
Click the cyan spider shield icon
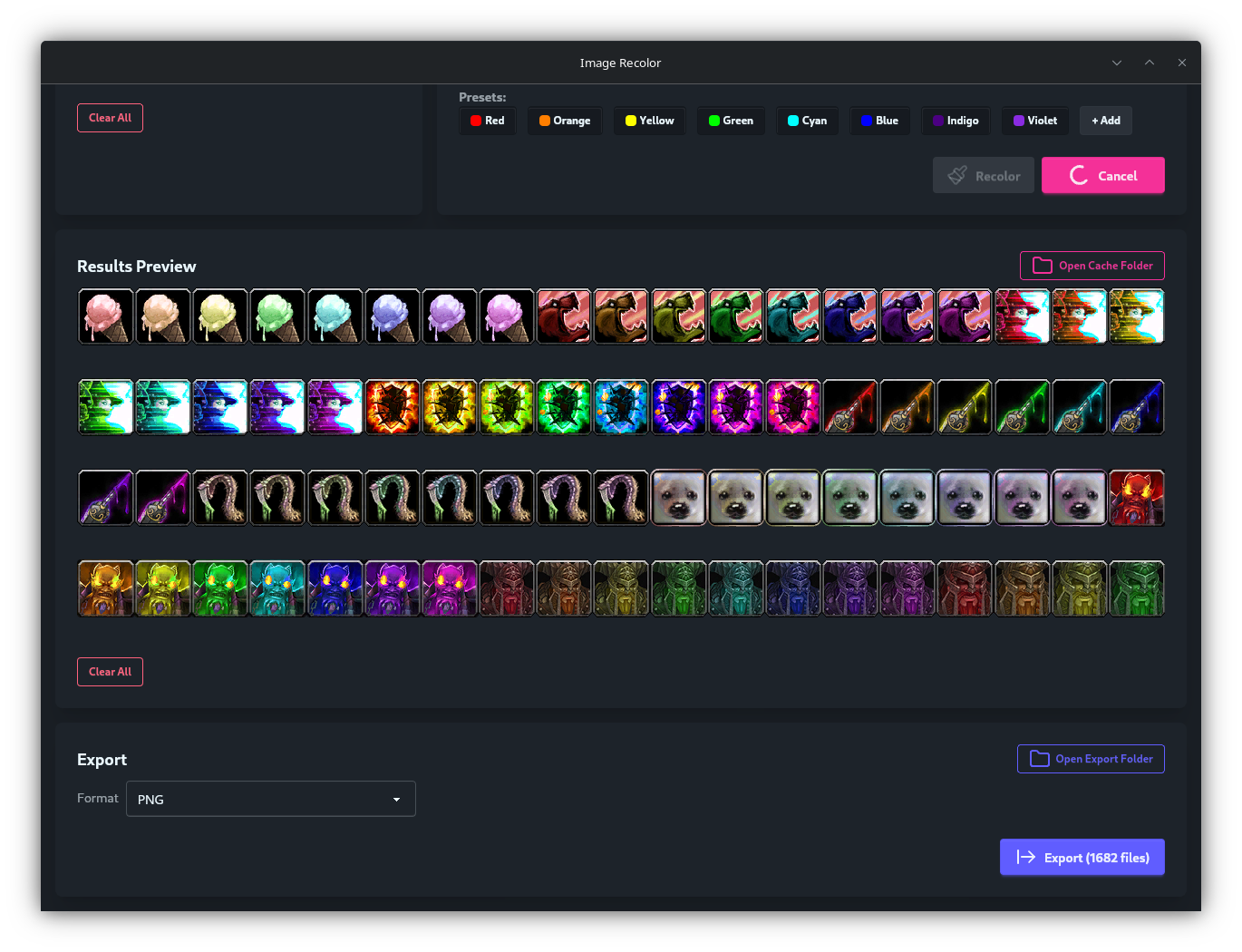pyautogui.click(x=621, y=407)
